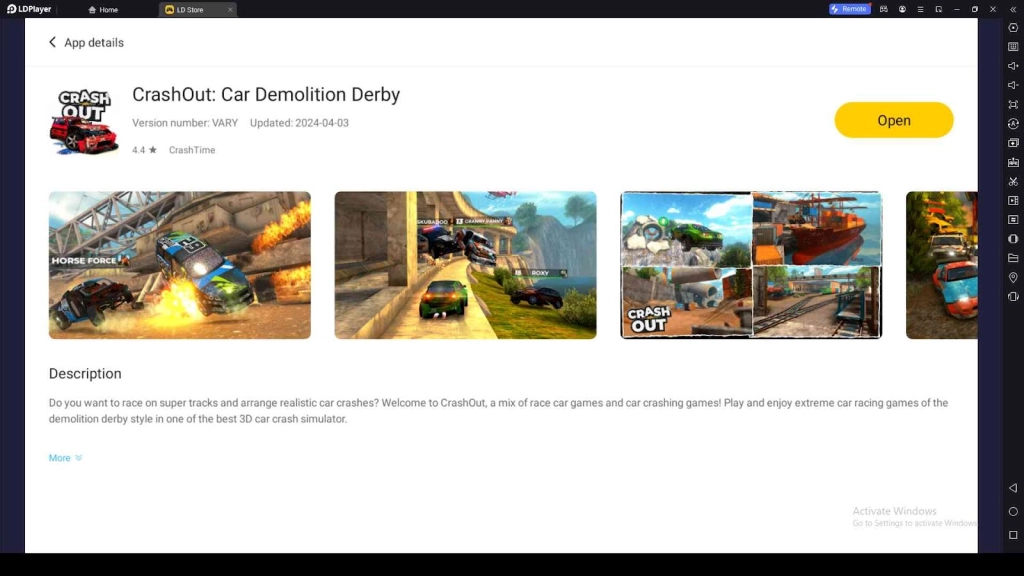Click the Remote button
1024x576 pixels.
click(x=850, y=9)
